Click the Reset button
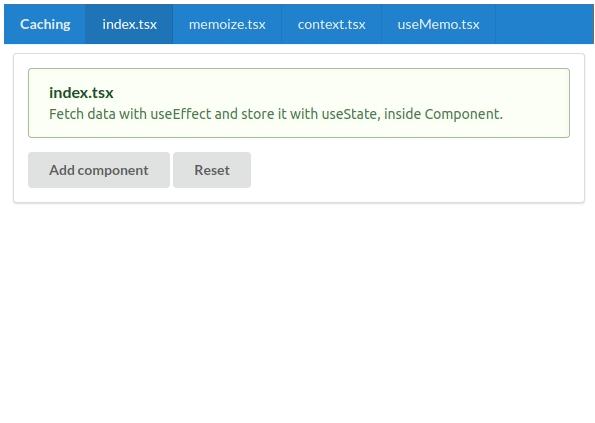 212,170
